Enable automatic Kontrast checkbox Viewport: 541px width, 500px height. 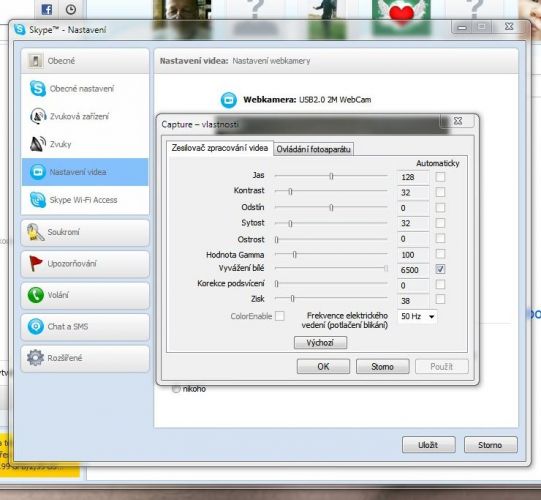point(440,192)
